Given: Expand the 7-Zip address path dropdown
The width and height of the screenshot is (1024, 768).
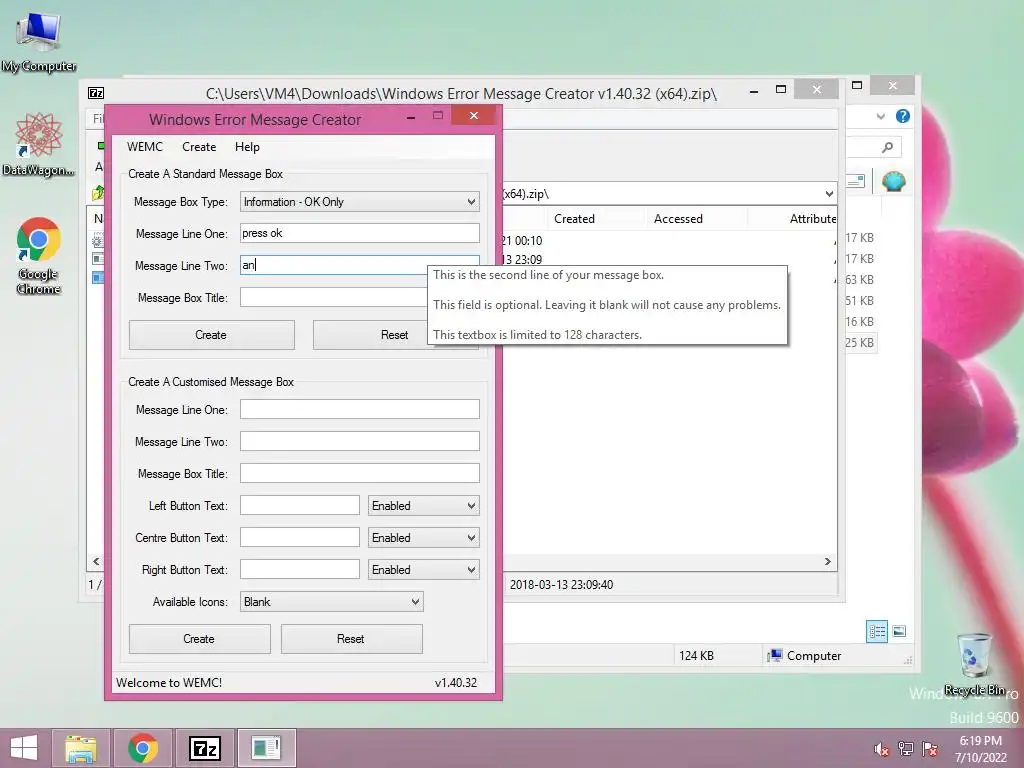Looking at the screenshot, I should (828, 194).
